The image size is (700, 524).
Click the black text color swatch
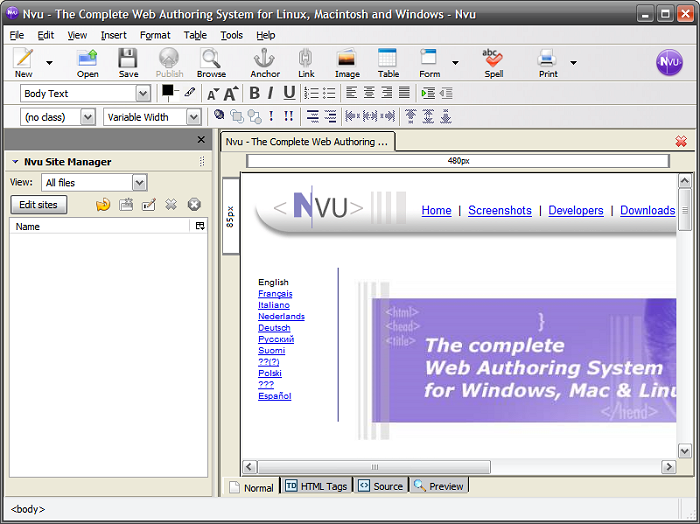pyautogui.click(x=168, y=91)
